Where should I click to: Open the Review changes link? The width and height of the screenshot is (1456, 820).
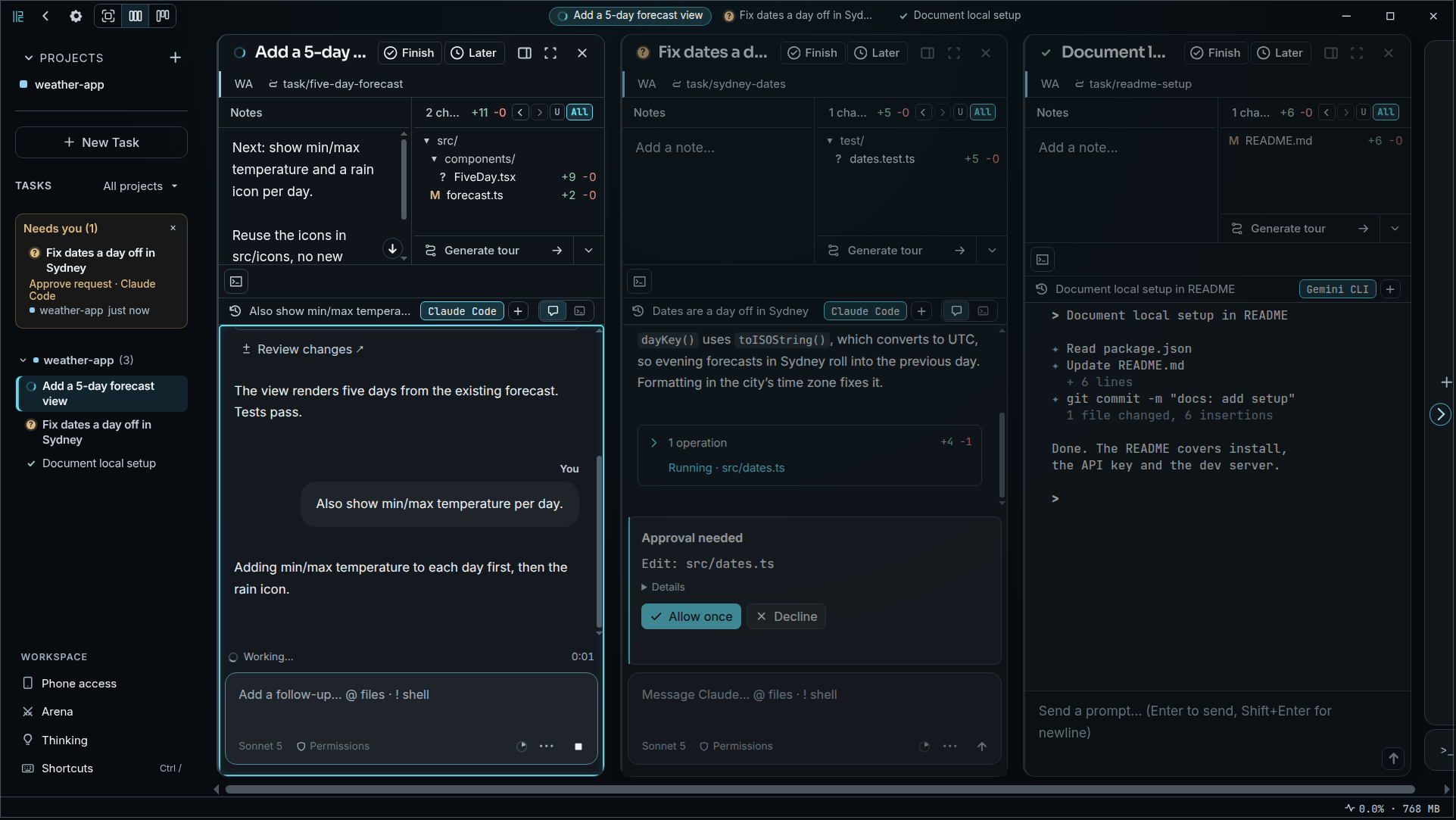coord(303,349)
